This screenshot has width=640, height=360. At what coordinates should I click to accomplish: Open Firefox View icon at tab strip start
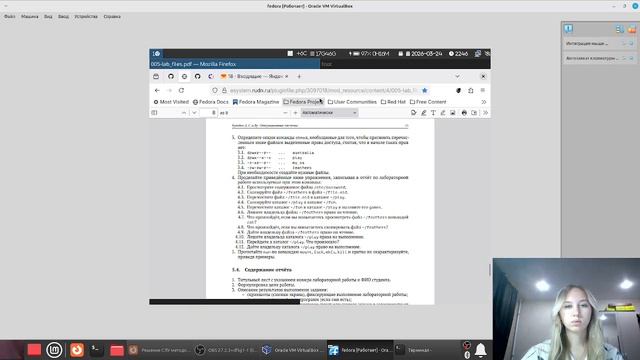point(156,76)
